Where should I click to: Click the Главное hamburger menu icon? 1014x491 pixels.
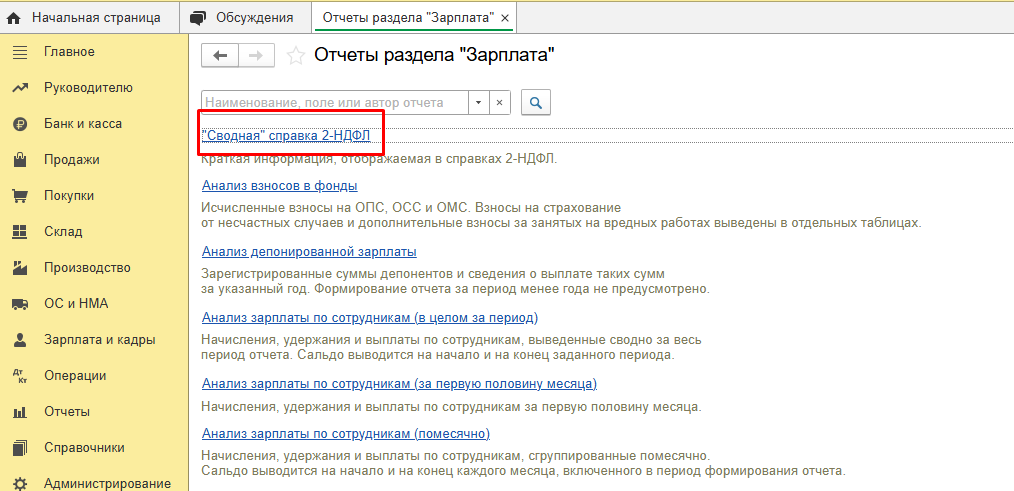[20, 52]
